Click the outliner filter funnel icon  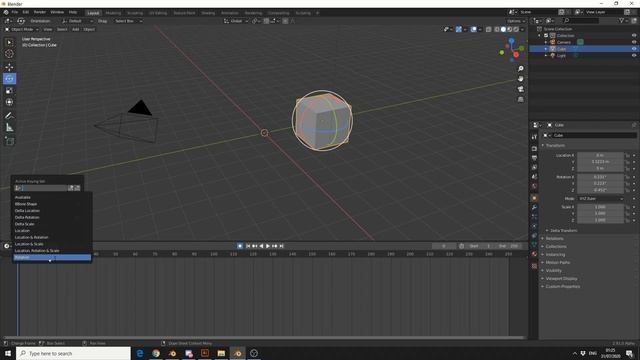(x=622, y=20)
